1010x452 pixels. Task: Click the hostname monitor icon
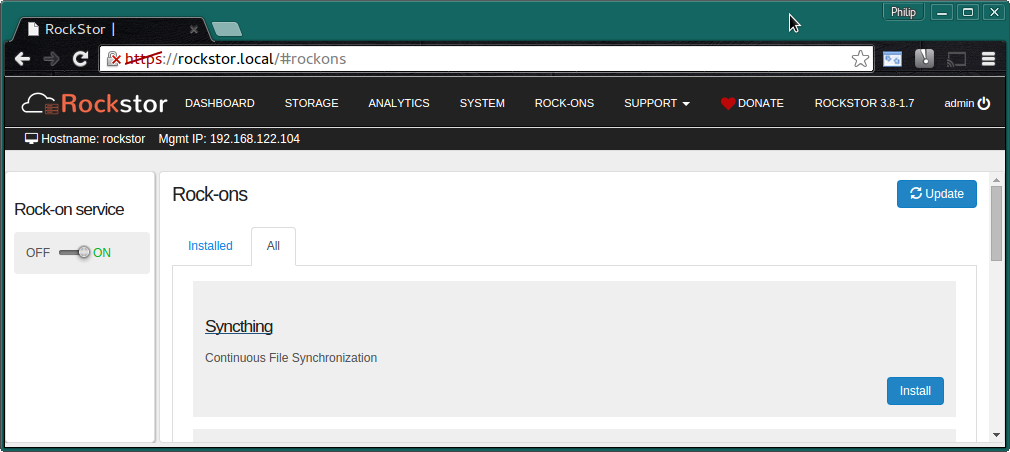click(x=32, y=138)
